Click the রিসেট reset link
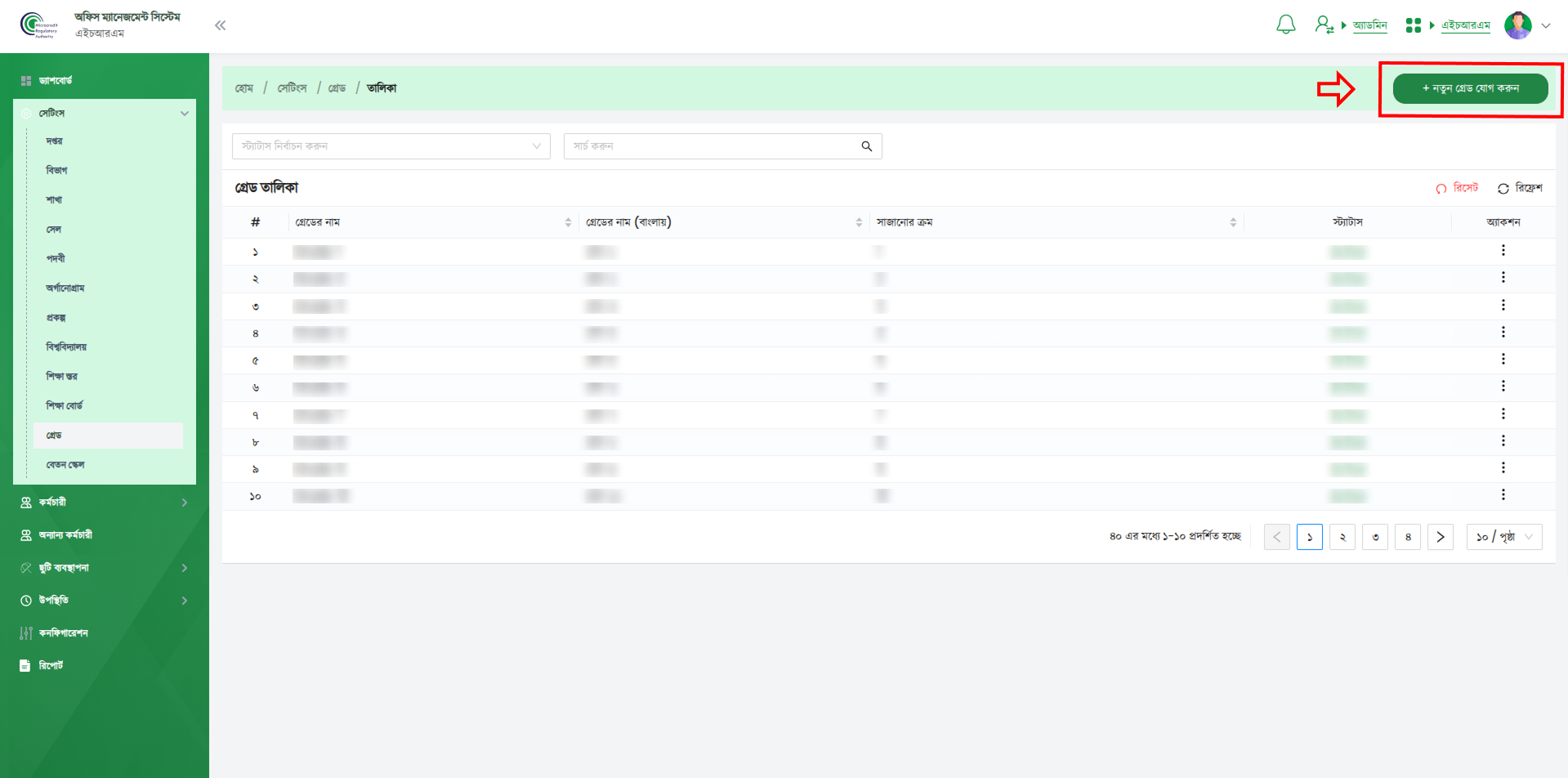Image resolution: width=1568 pixels, height=778 pixels. pyautogui.click(x=1458, y=188)
